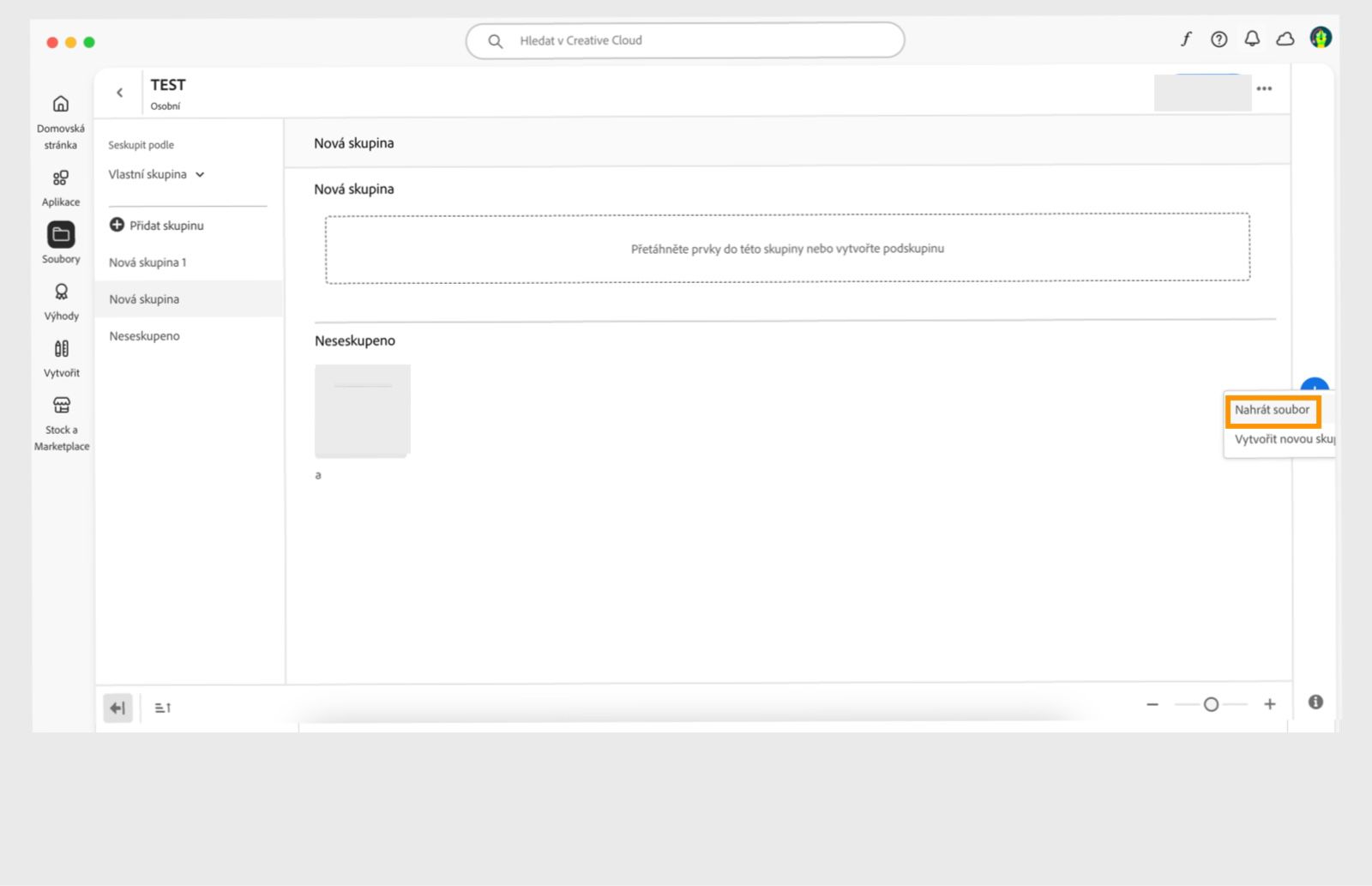Viewport: 1372px width, 886px height.
Task: Open the notifications bell icon
Action: click(1252, 39)
